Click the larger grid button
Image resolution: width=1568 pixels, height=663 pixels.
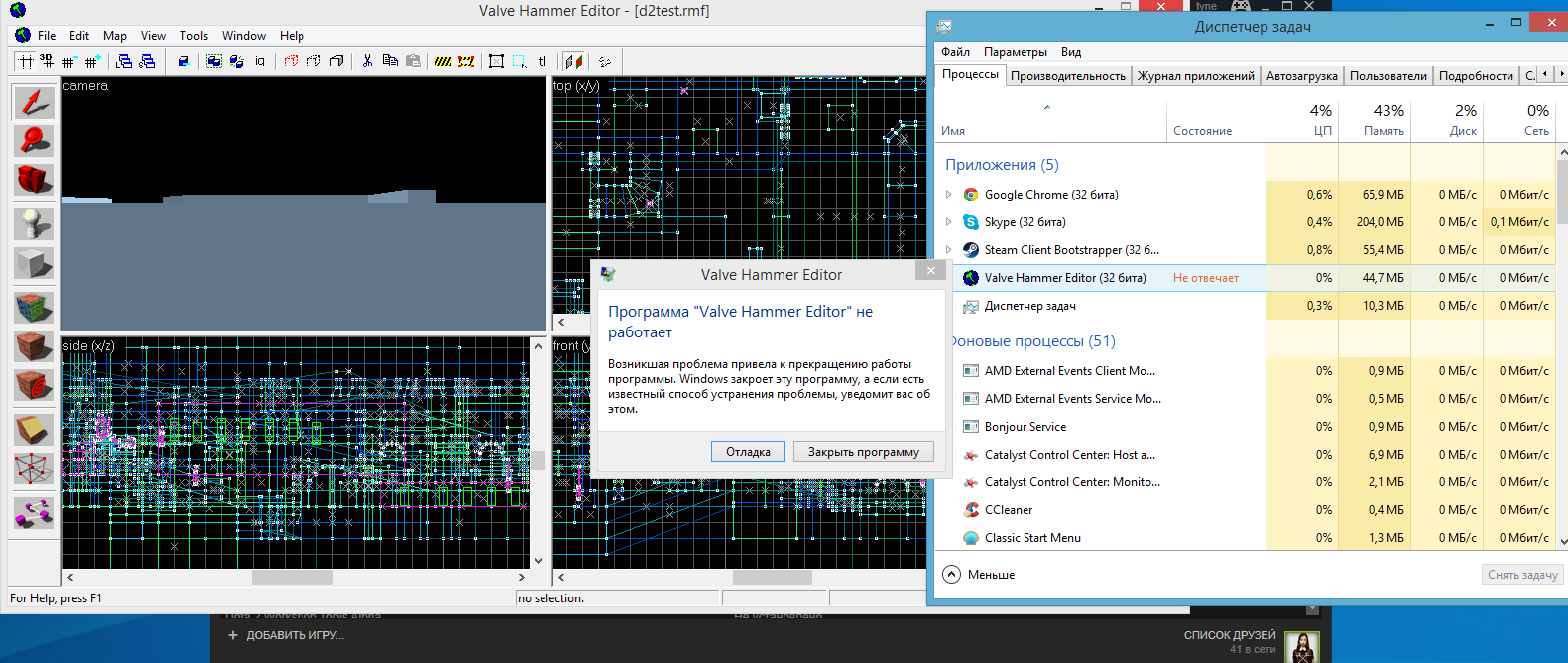92,62
